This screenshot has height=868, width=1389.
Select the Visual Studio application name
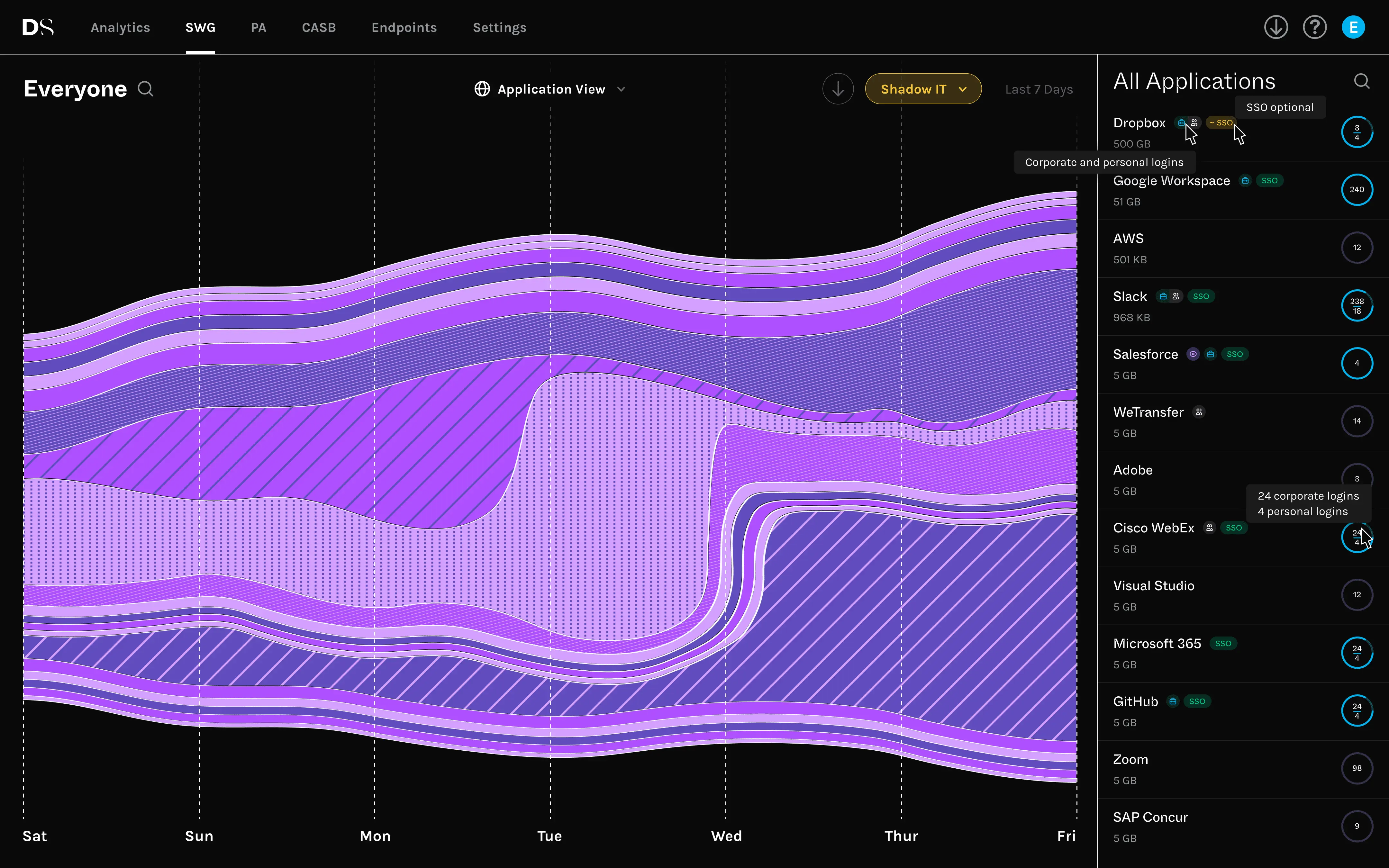tap(1154, 585)
